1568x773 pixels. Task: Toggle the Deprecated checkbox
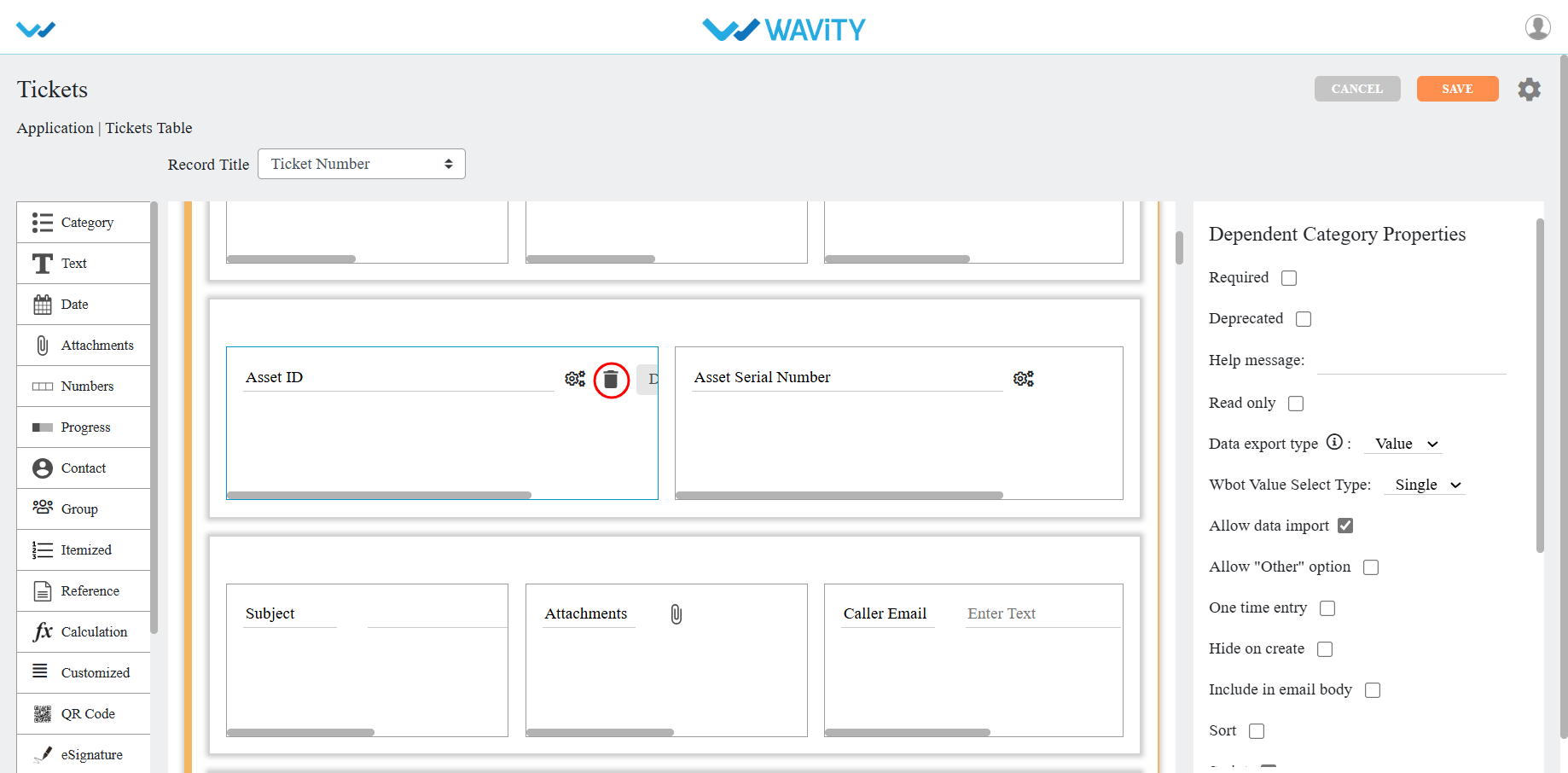[x=1304, y=319]
